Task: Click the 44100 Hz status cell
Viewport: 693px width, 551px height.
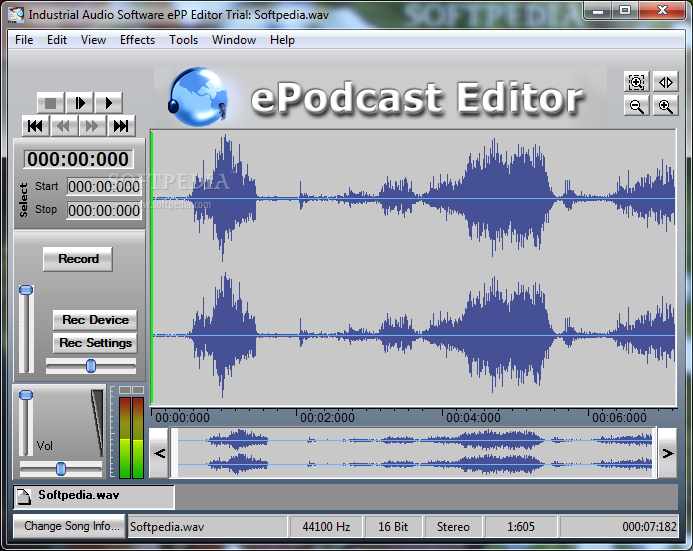Action: click(326, 527)
